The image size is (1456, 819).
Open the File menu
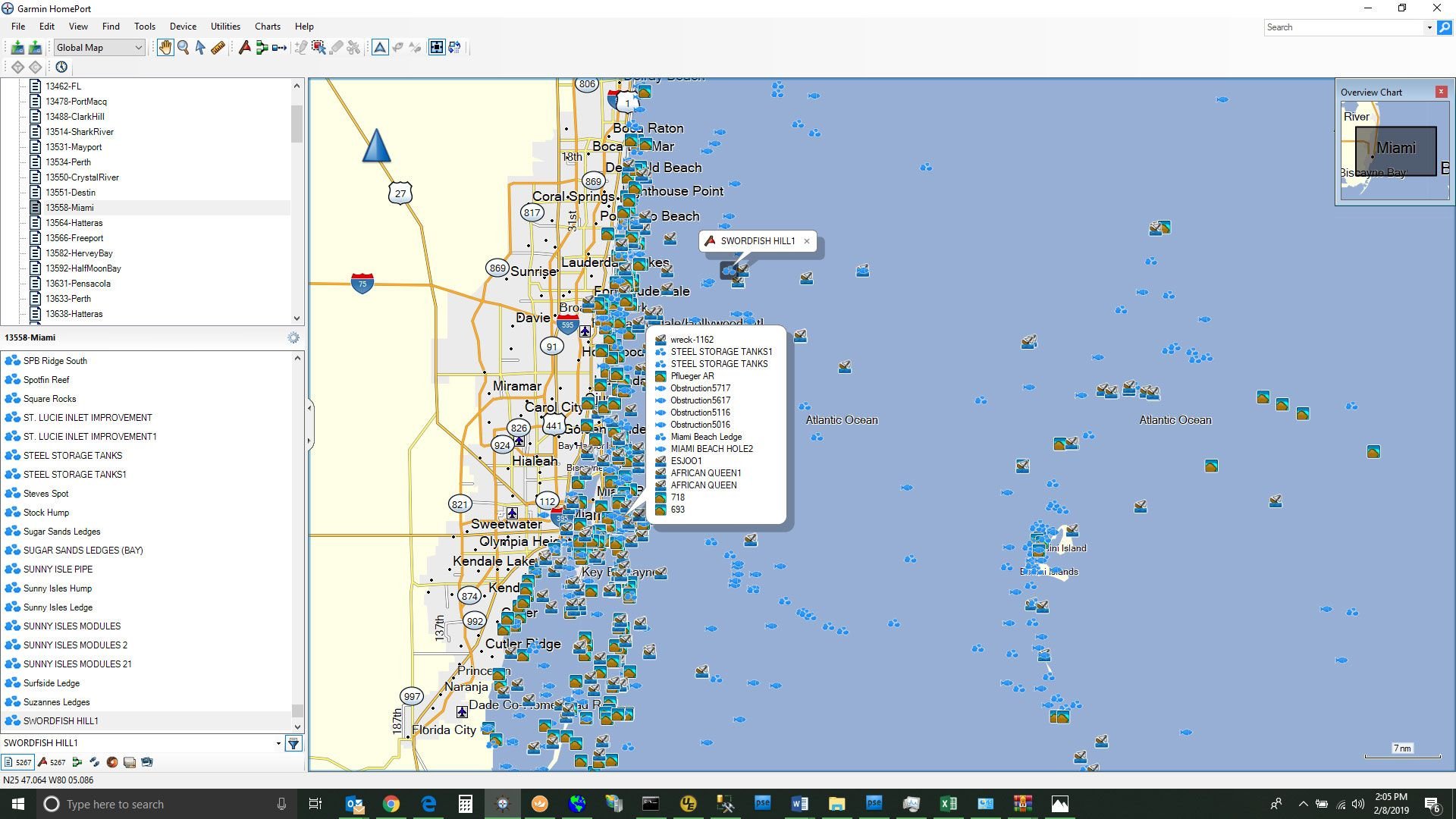pos(18,27)
